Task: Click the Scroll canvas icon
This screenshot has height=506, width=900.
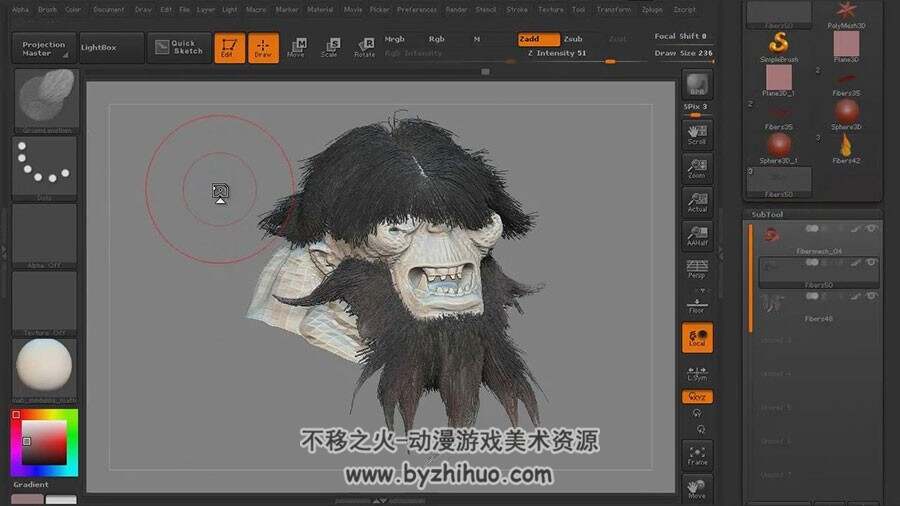Action: 697,135
